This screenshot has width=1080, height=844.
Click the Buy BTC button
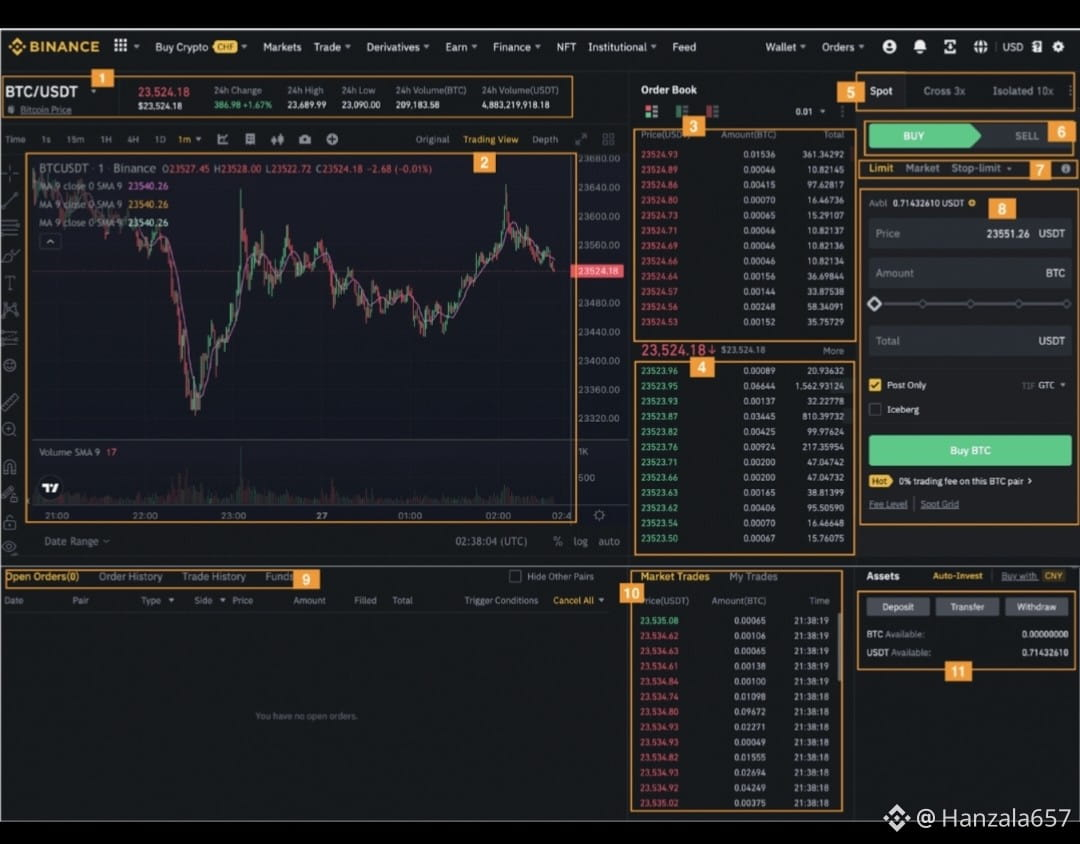[970, 451]
